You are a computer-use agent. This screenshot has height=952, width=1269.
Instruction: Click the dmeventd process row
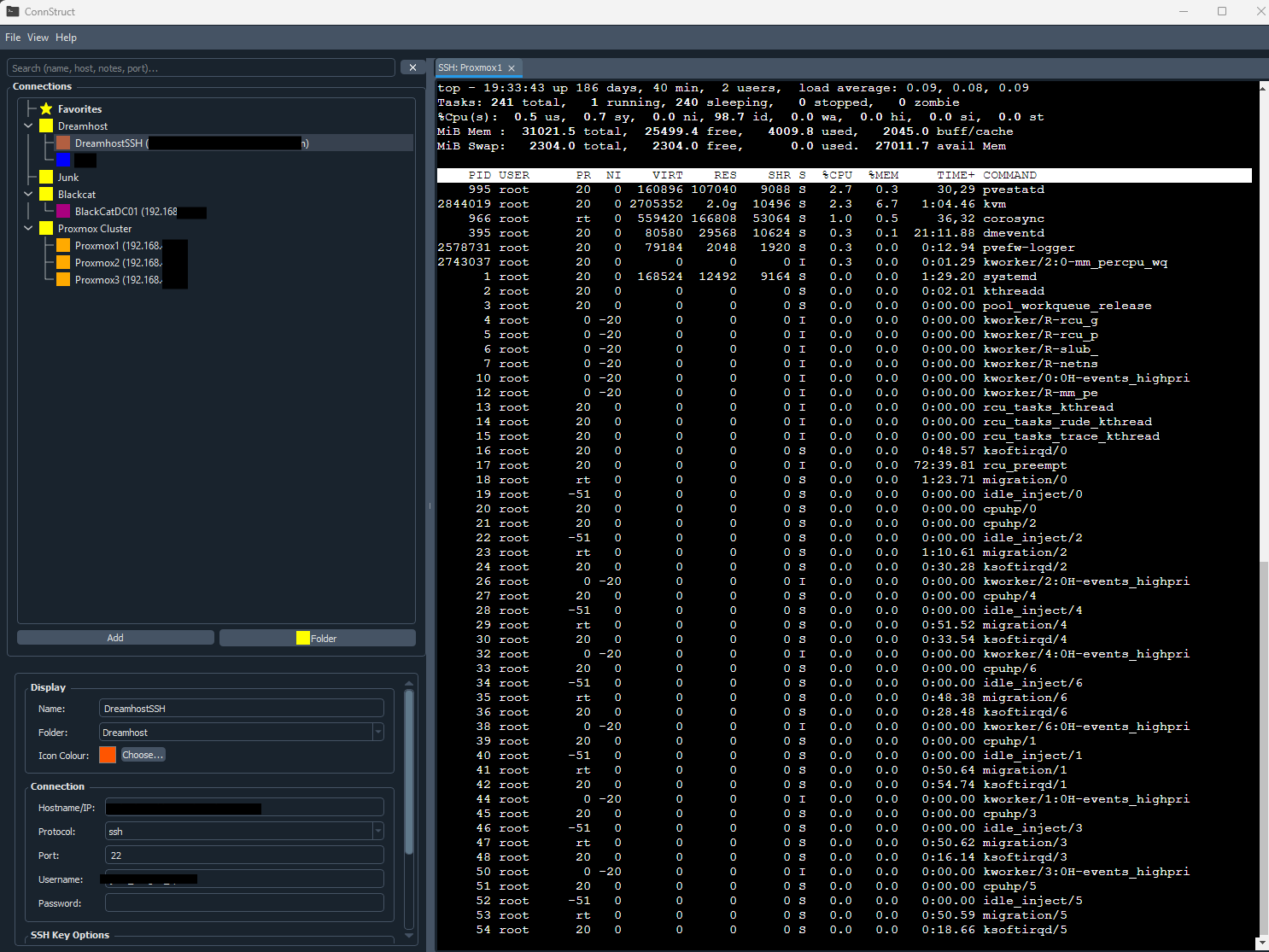point(845,233)
